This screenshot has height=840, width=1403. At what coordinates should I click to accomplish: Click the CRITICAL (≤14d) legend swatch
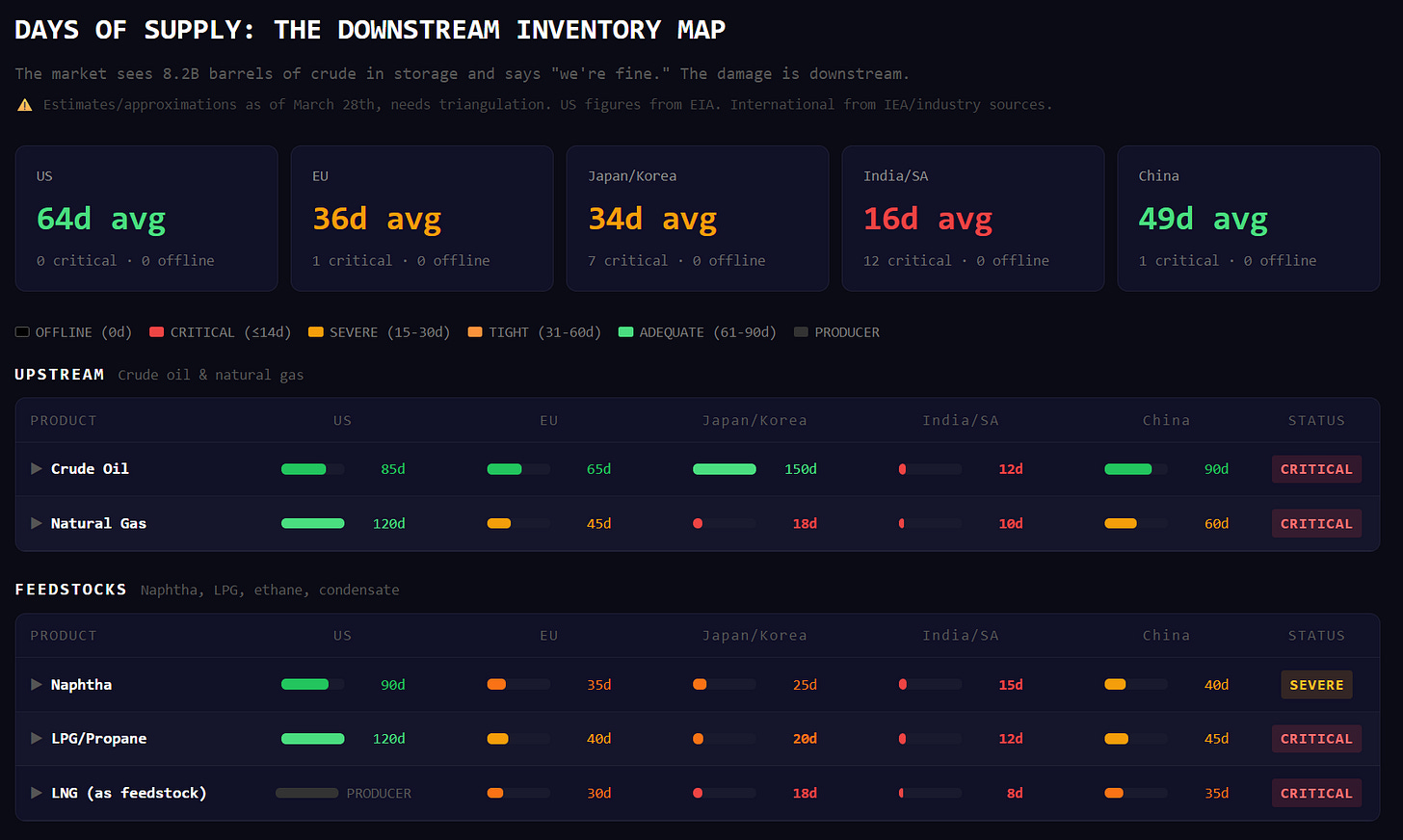pos(156,332)
